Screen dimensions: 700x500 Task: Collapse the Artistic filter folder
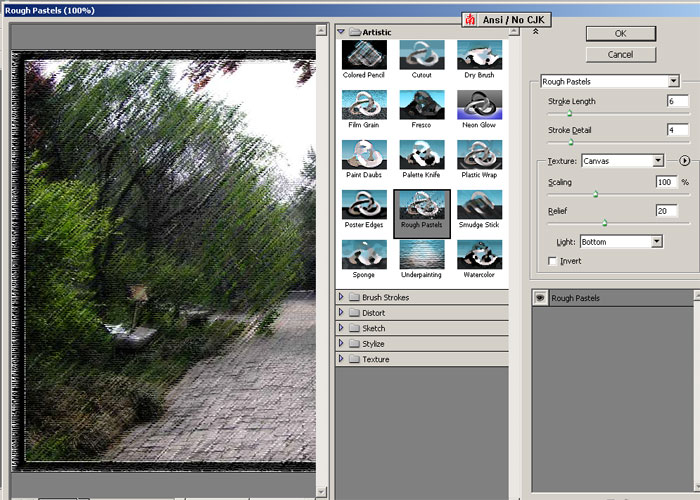(x=341, y=32)
